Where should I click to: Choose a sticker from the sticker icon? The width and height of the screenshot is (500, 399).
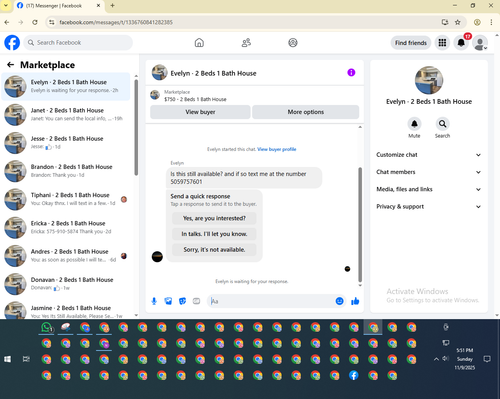(x=182, y=301)
